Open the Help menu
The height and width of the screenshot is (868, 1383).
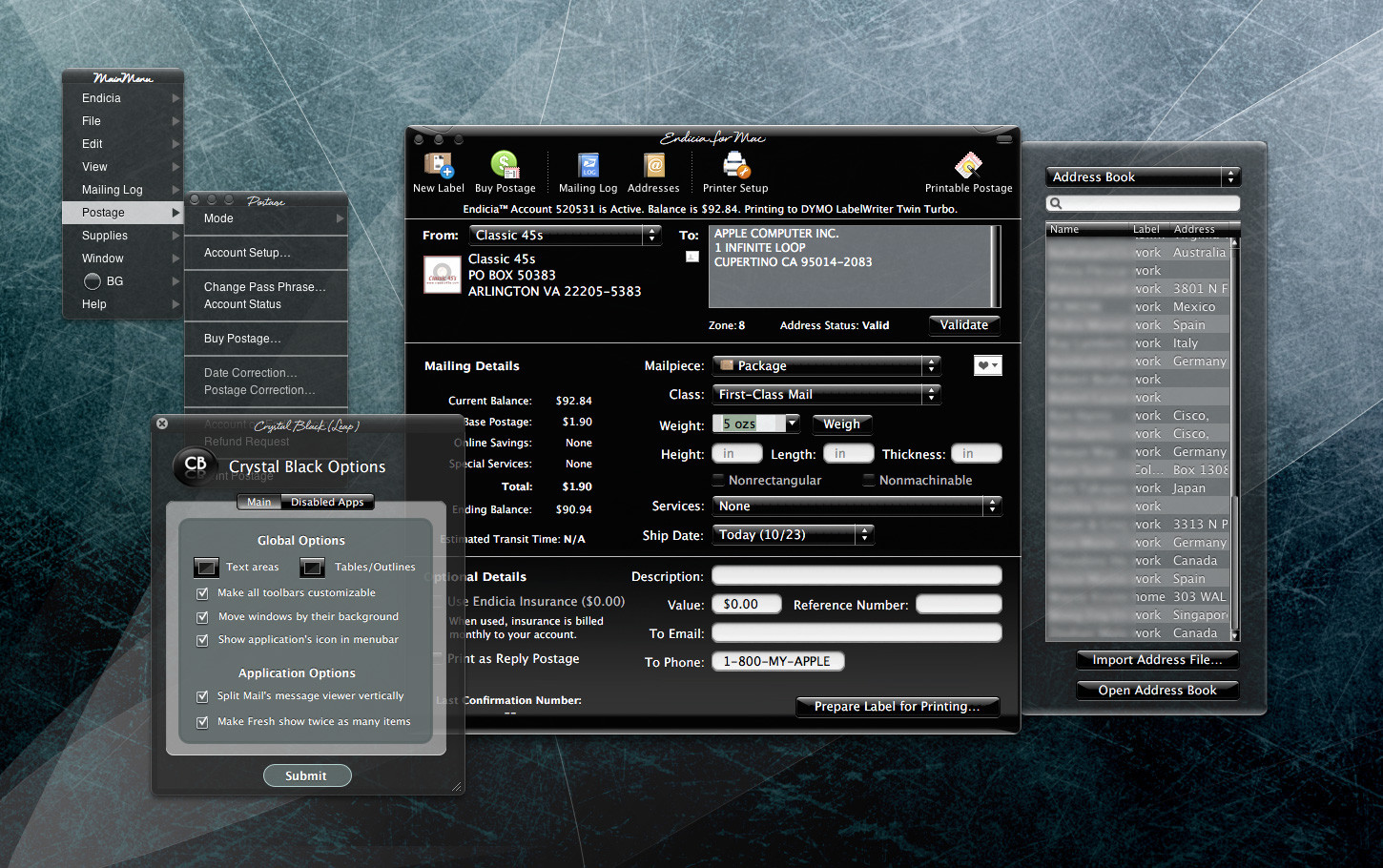click(123, 304)
